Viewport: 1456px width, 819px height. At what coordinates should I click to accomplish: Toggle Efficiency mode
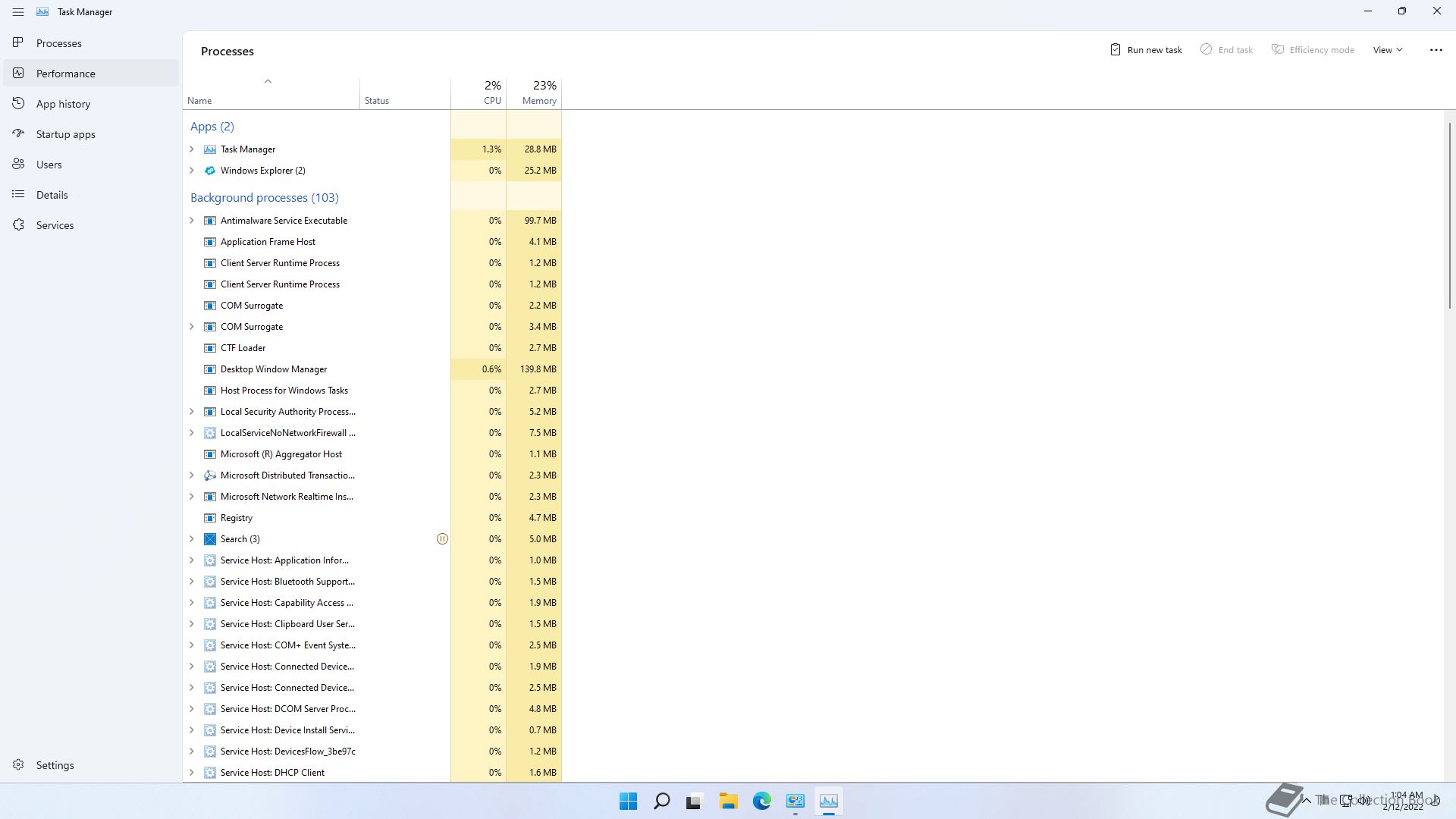[x=1313, y=50]
